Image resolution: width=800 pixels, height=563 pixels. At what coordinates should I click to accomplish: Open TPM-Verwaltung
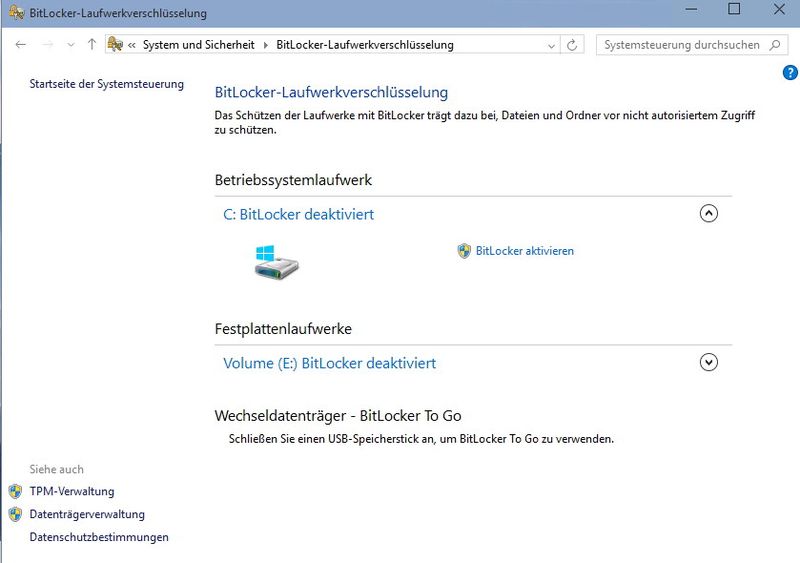click(x=72, y=492)
